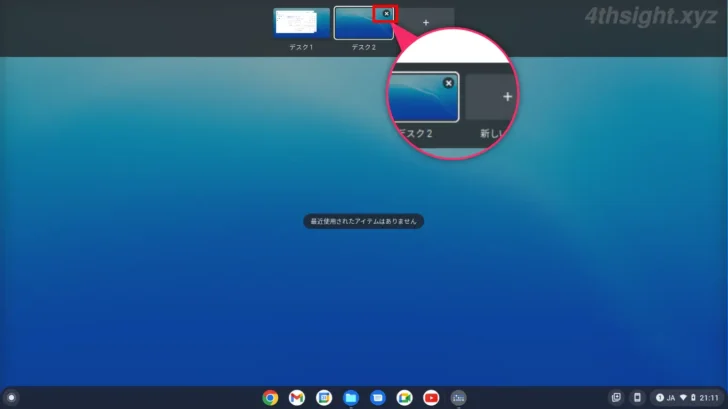Viewport: 728px width, 409px height.
Task: Open status tray via the 21:11 clock
Action: click(709, 398)
